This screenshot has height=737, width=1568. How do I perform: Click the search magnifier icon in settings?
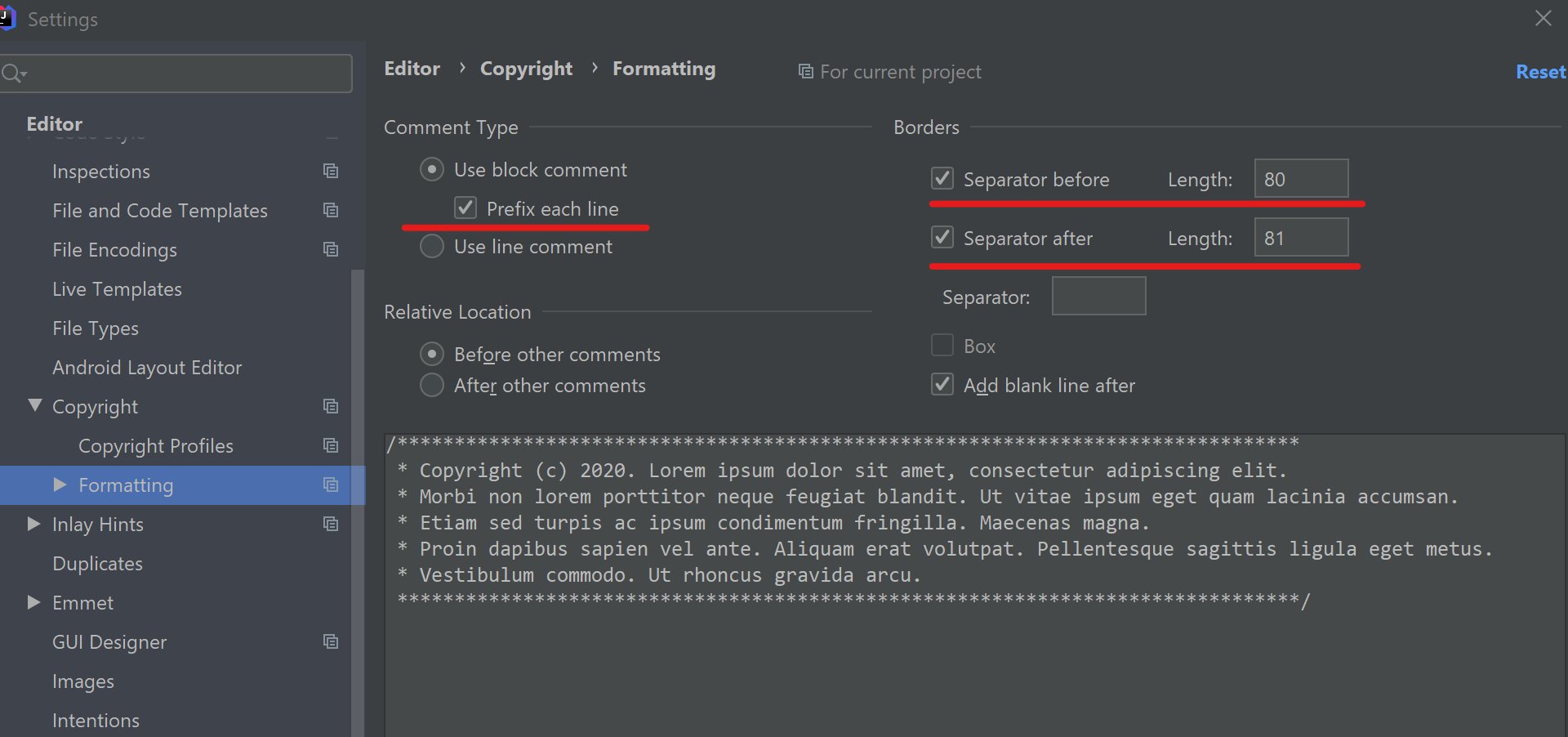pyautogui.click(x=13, y=74)
